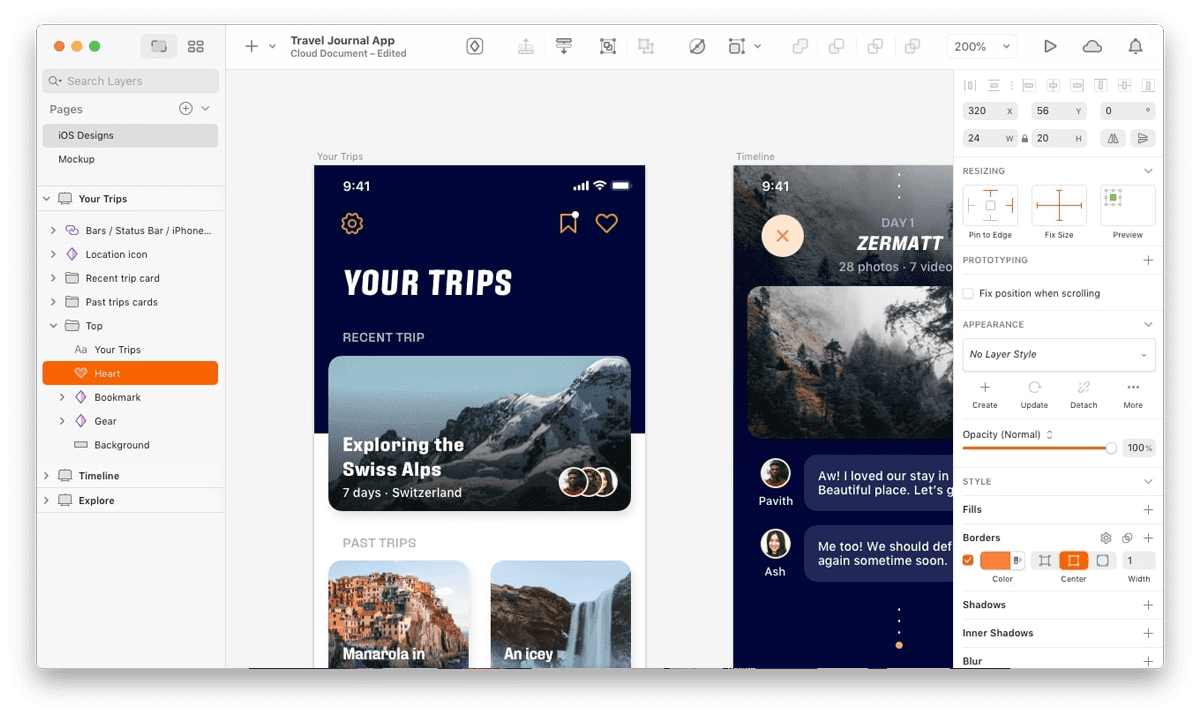The height and width of the screenshot is (717, 1200).
Task: Click the flip vertical icon in inspector
Action: [x=1143, y=138]
